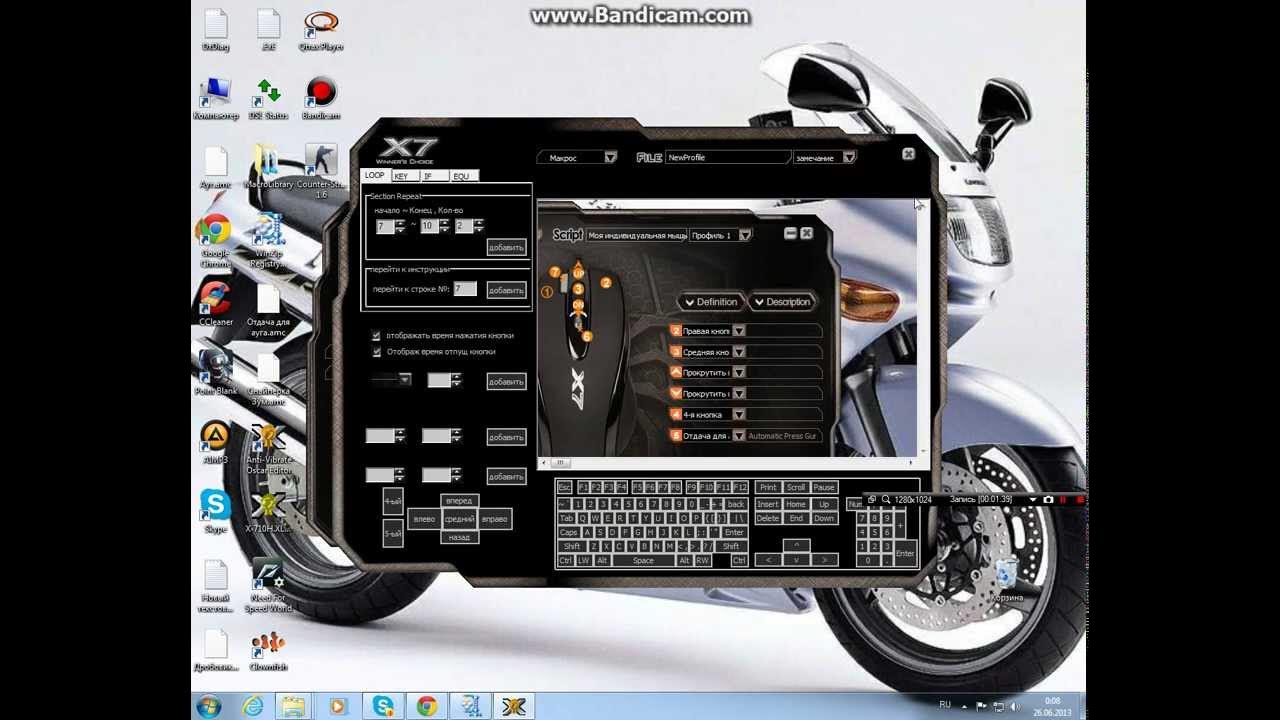Screen dimensions: 1280x720
Task: Expand the Description section
Action: tap(781, 301)
